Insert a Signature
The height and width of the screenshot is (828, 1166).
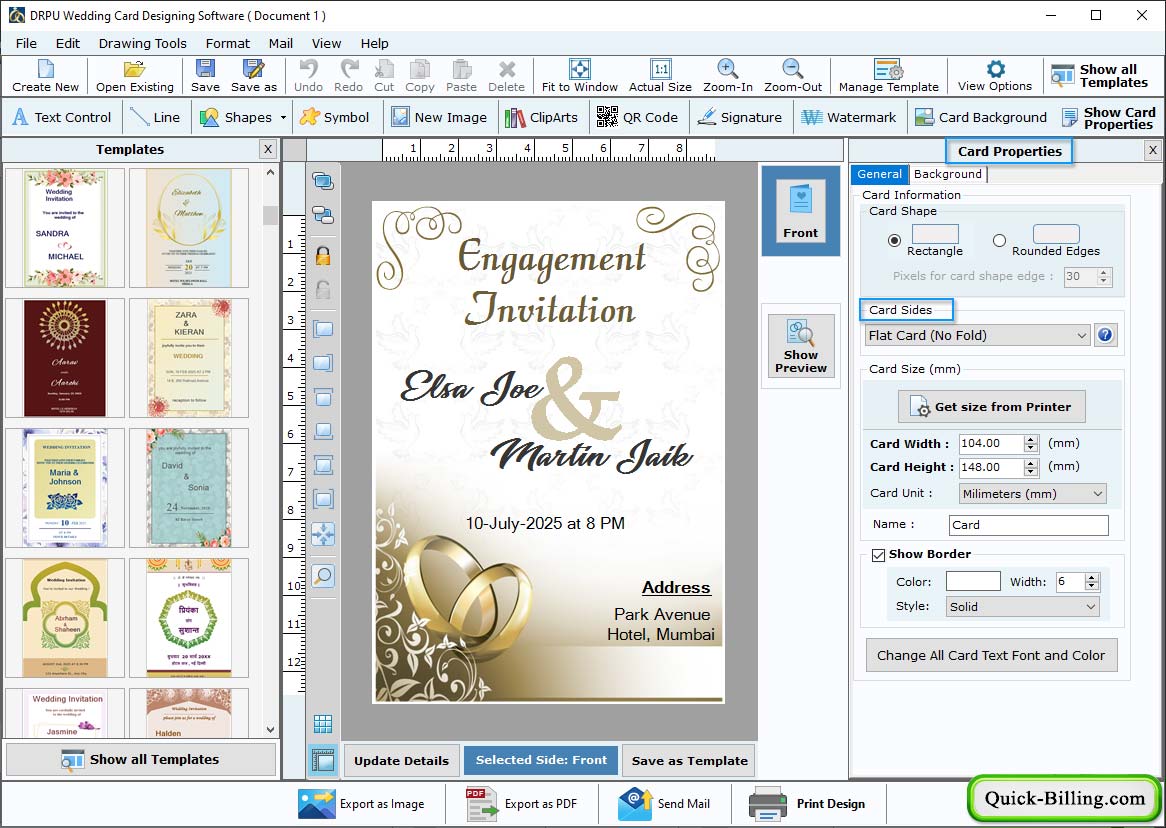740,117
